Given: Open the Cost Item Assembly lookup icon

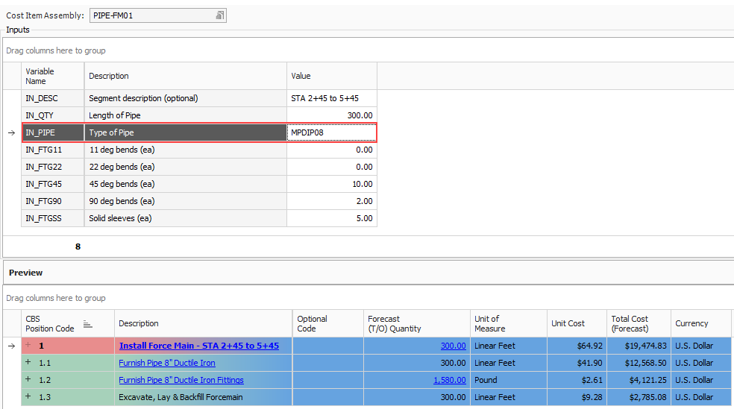Looking at the screenshot, I should click(x=220, y=15).
